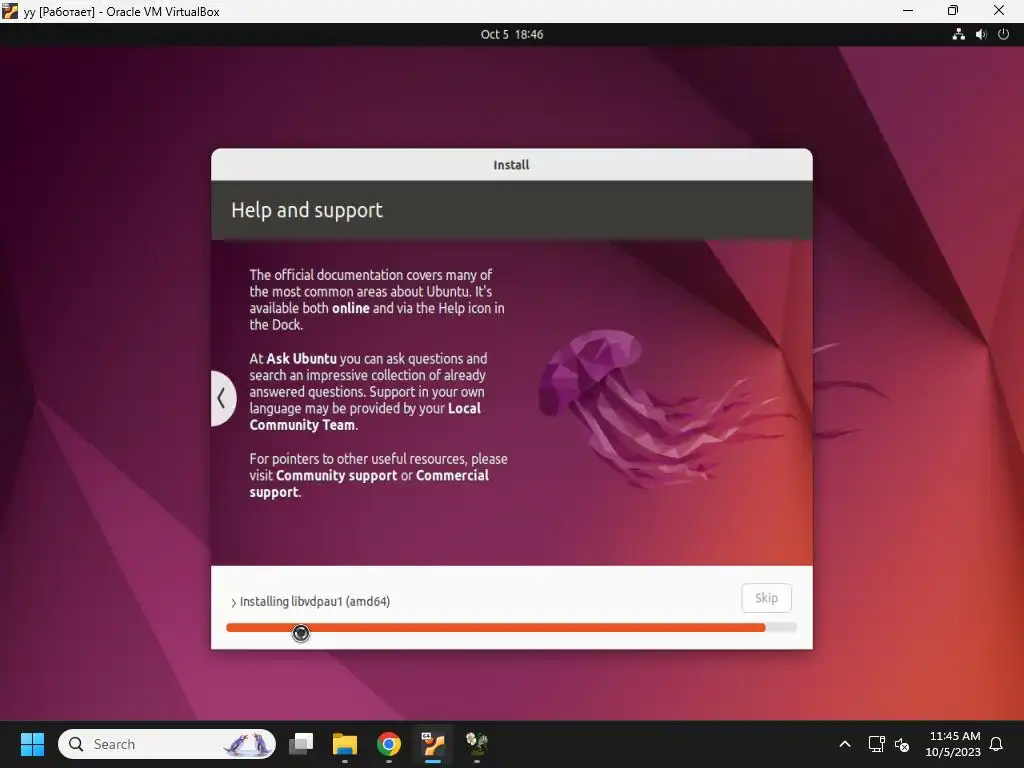Open the Ask Ubuntu link
1024x768 pixels.
301,359
